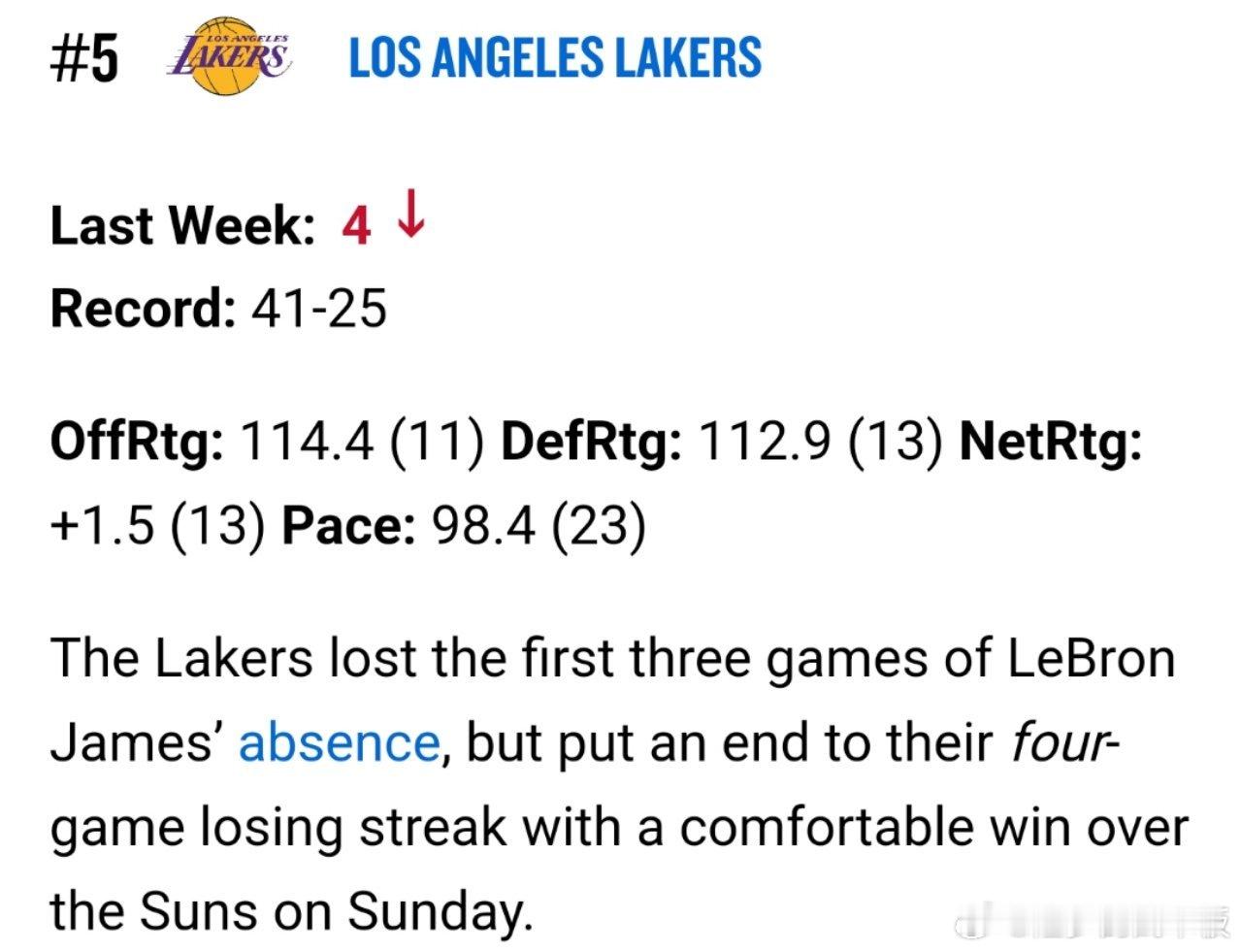Open the Los Angeles Lakers team link

tap(555, 57)
